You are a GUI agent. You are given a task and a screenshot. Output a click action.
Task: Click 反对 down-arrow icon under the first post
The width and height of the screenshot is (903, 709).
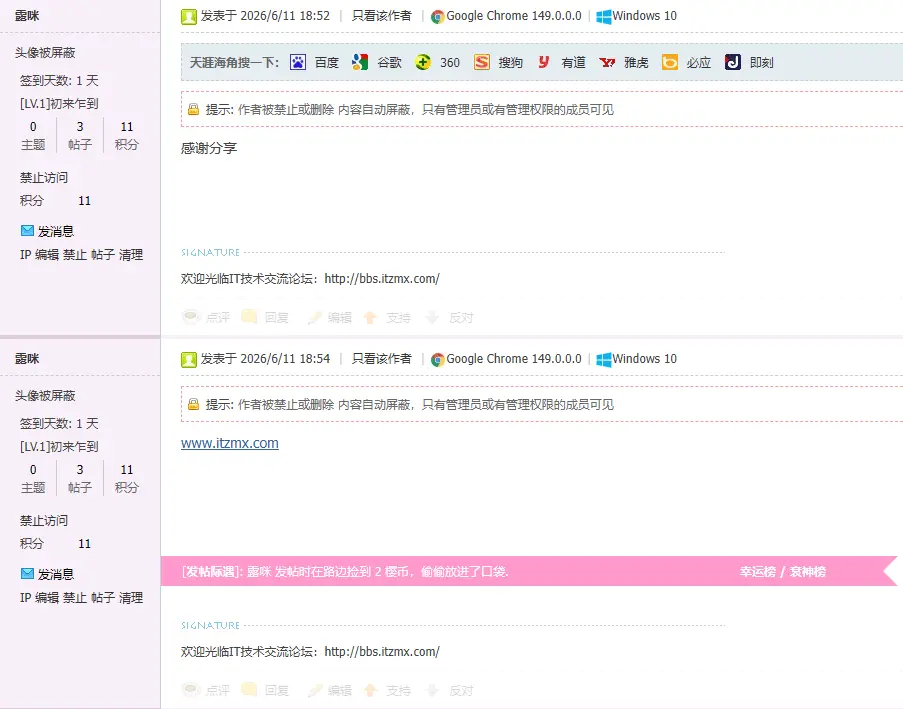pyautogui.click(x=432, y=317)
